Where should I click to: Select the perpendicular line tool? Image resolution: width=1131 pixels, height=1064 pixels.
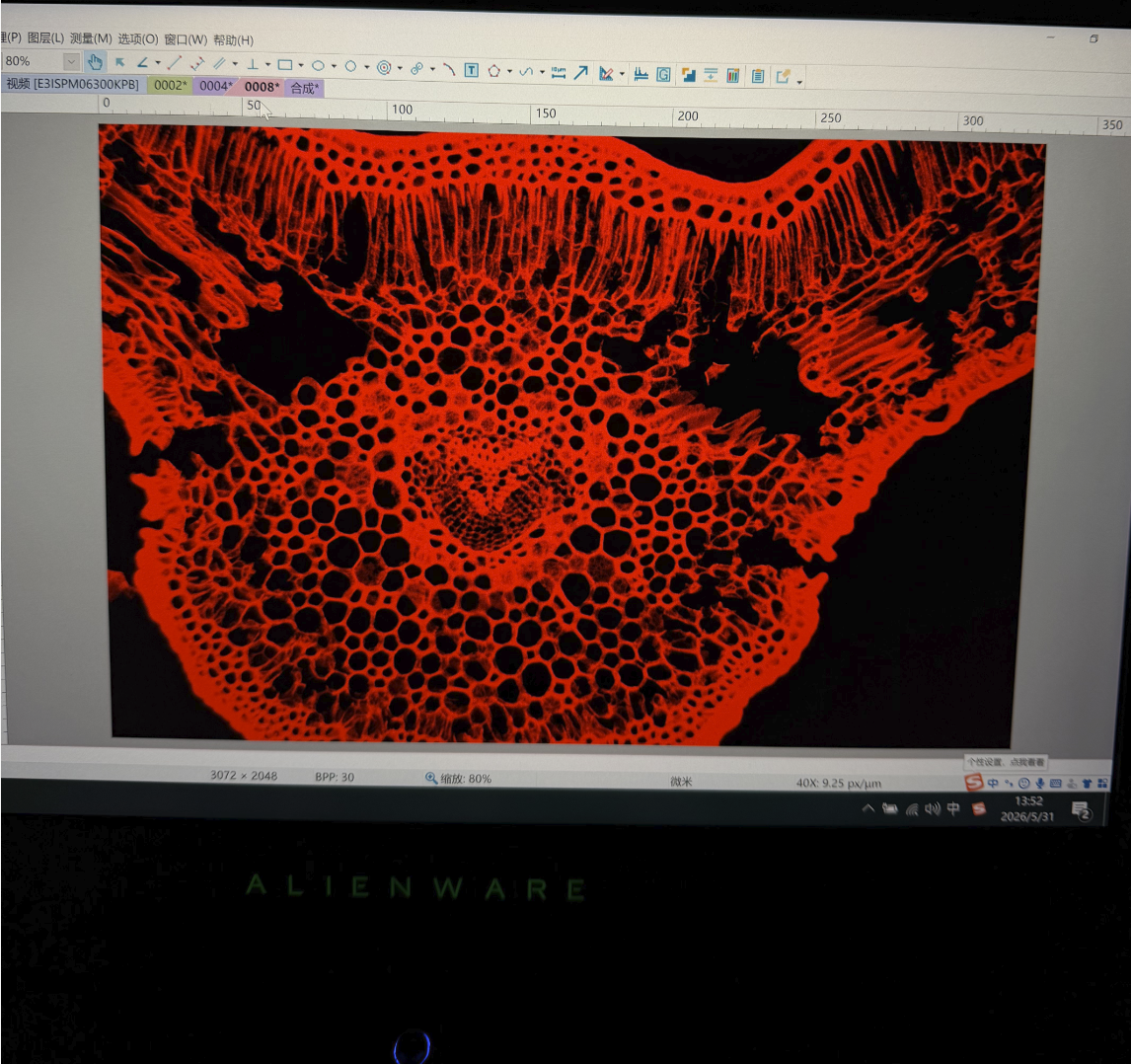(253, 65)
